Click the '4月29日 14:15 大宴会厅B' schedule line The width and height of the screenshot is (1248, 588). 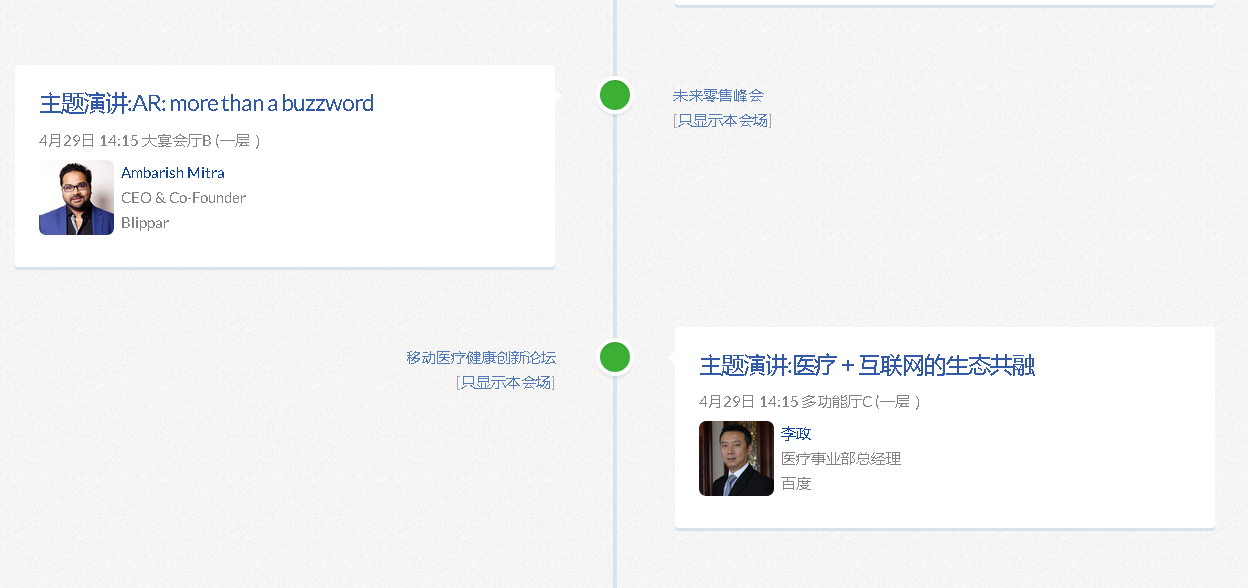pos(150,141)
